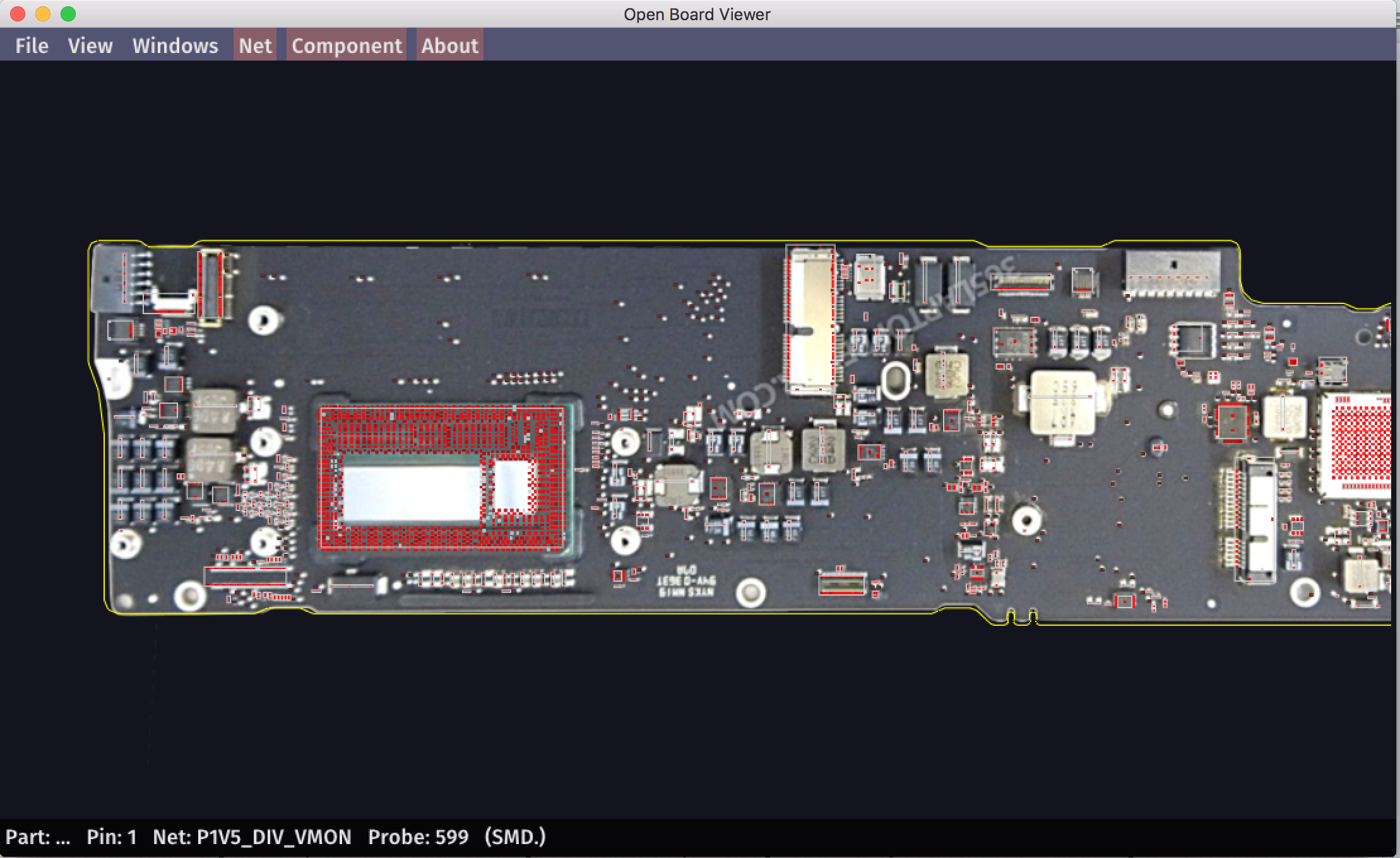This screenshot has width=1400, height=858.
Task: Select the tall SSD connector slot
Action: (810, 320)
